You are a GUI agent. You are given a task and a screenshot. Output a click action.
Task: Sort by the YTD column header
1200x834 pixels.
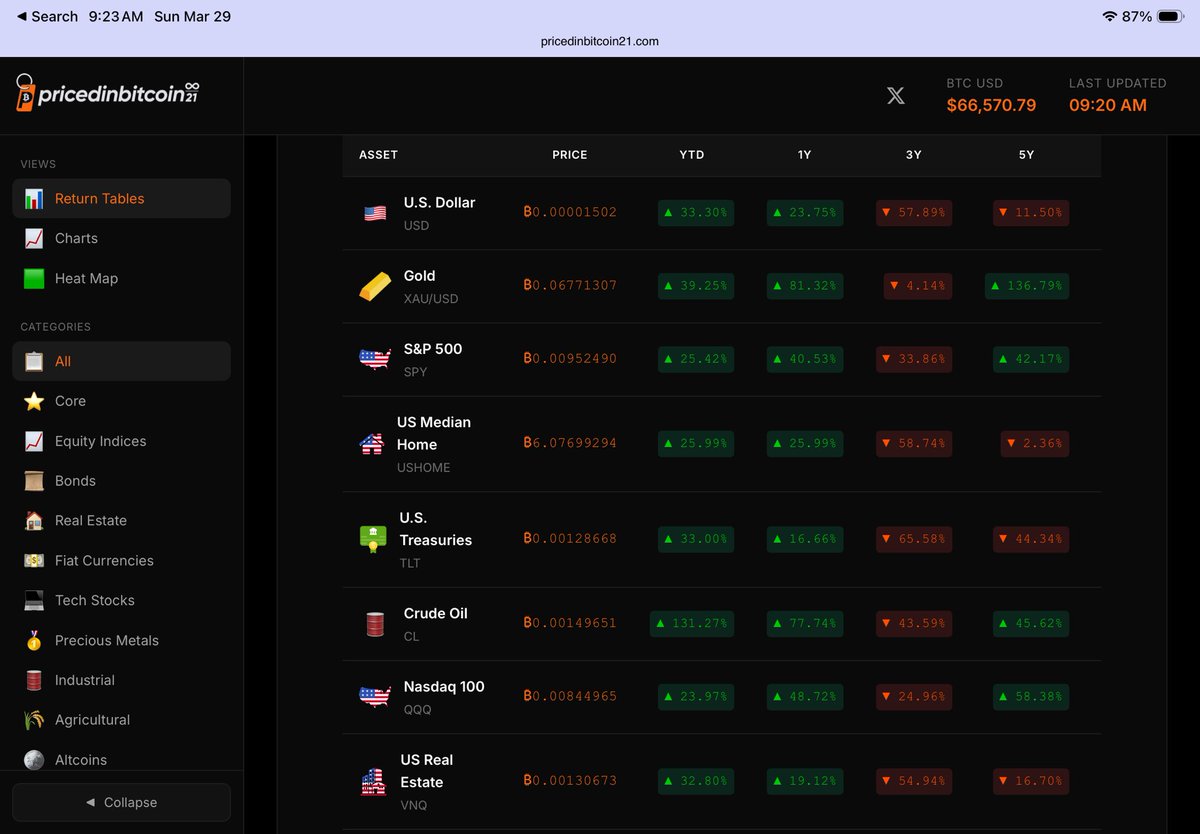(x=692, y=155)
